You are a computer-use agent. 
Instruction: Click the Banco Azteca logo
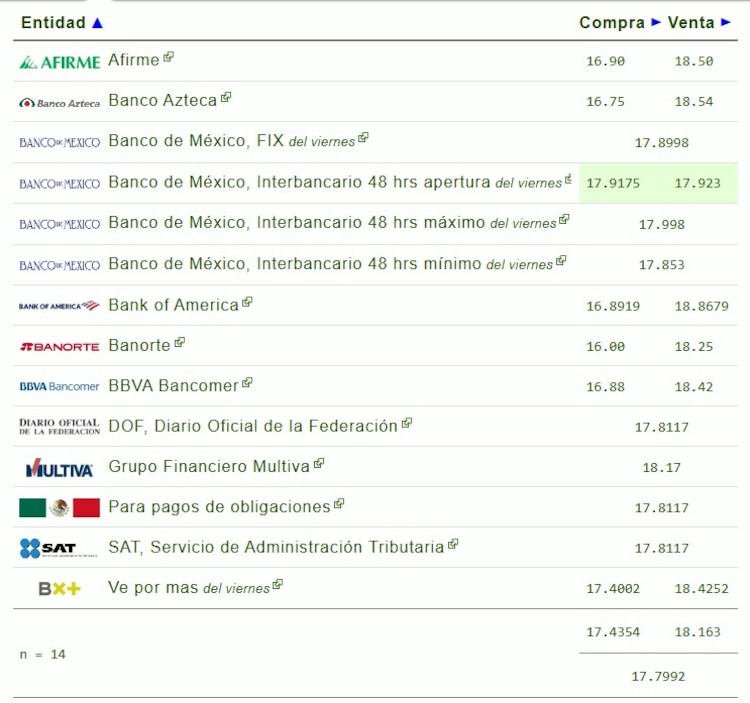[60, 103]
